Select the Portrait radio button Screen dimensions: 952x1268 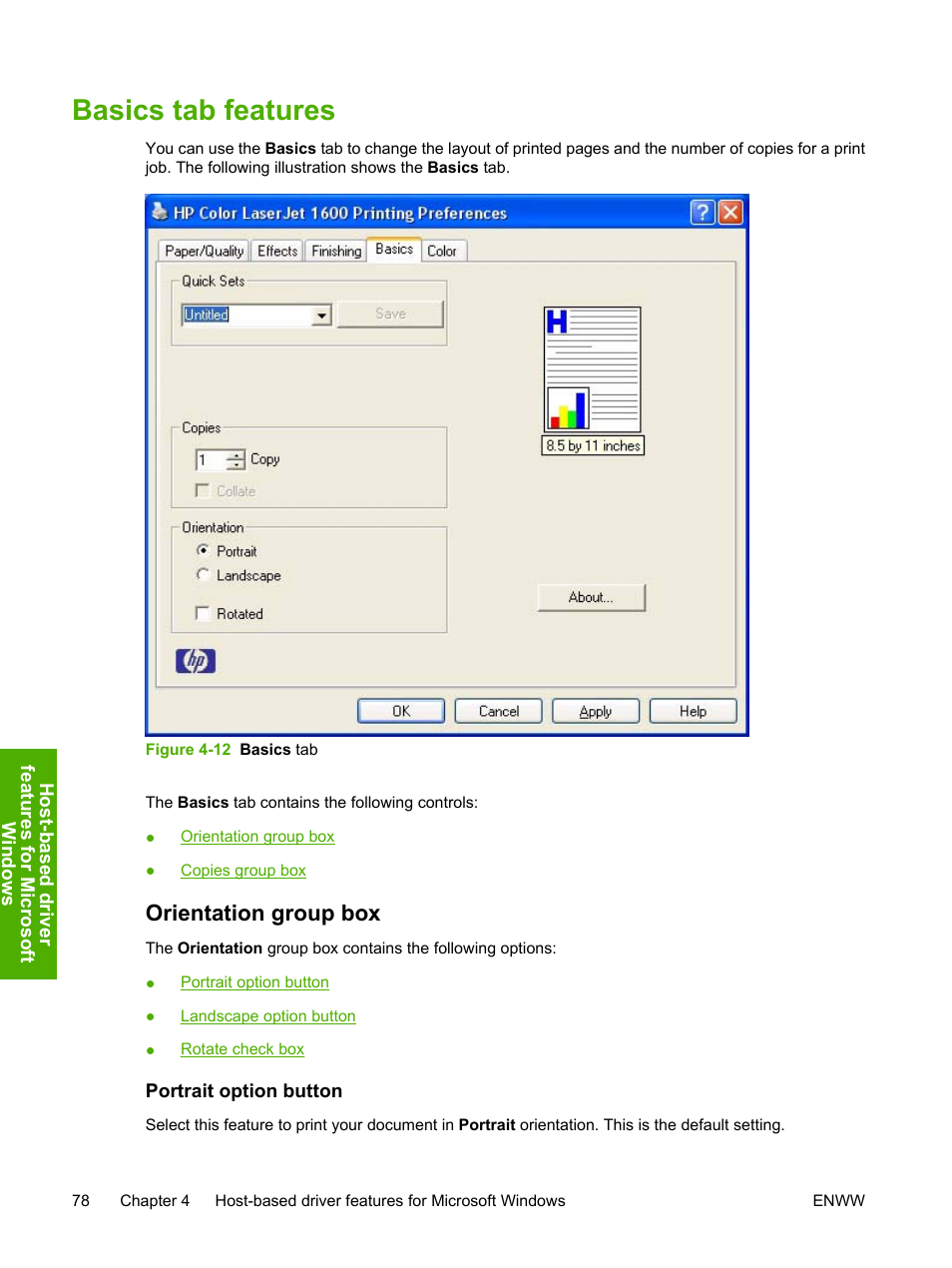203,550
